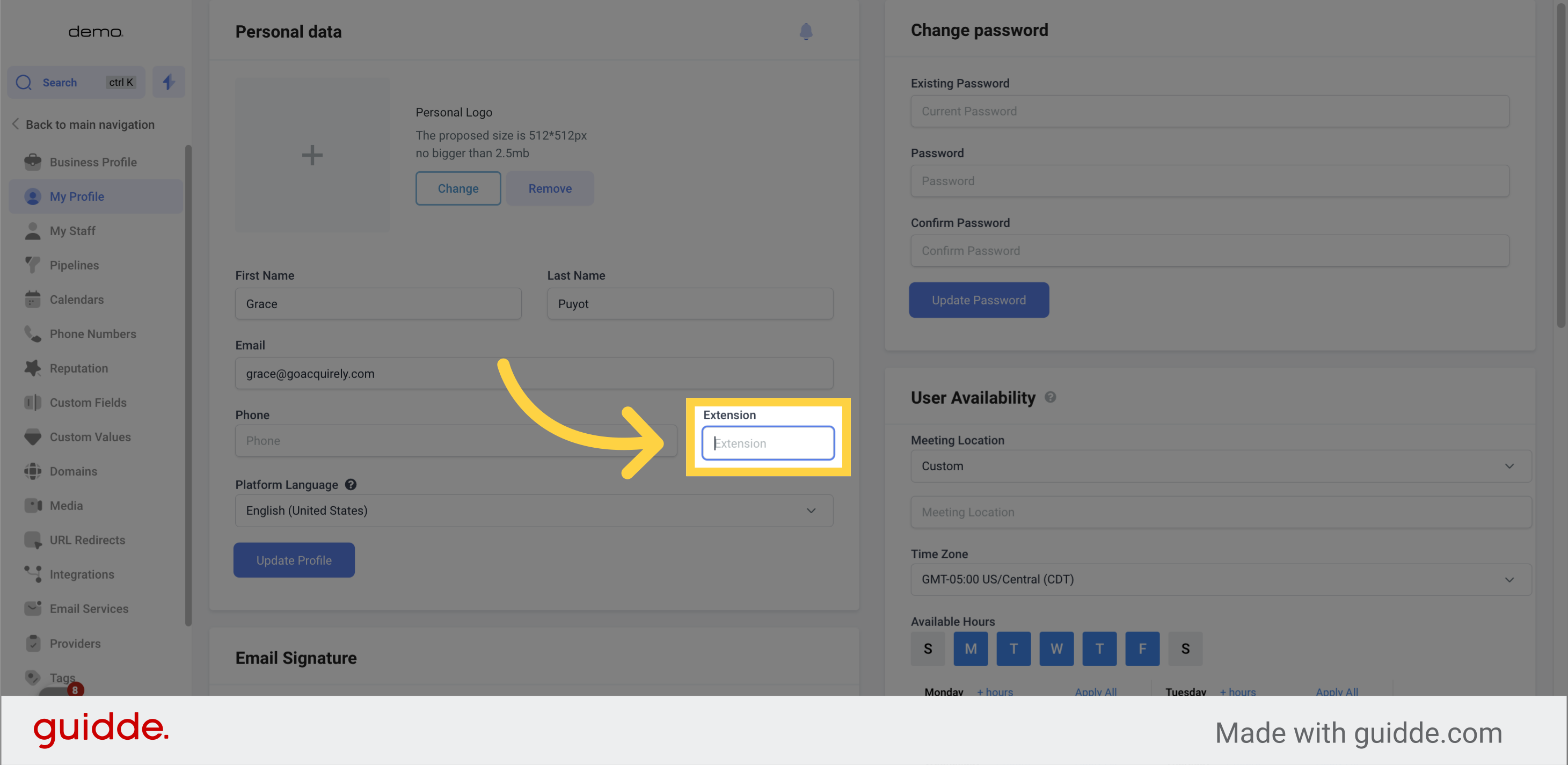Open the Reputation settings page
The width and height of the screenshot is (1568, 765).
pyautogui.click(x=78, y=368)
